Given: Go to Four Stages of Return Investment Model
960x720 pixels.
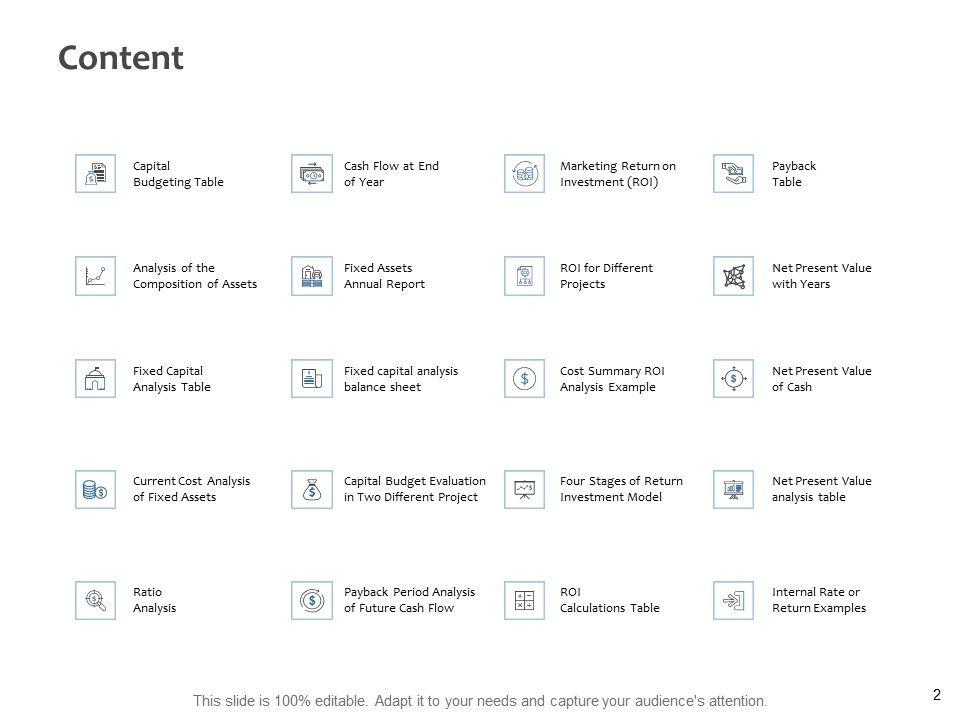Looking at the screenshot, I should coord(621,489).
